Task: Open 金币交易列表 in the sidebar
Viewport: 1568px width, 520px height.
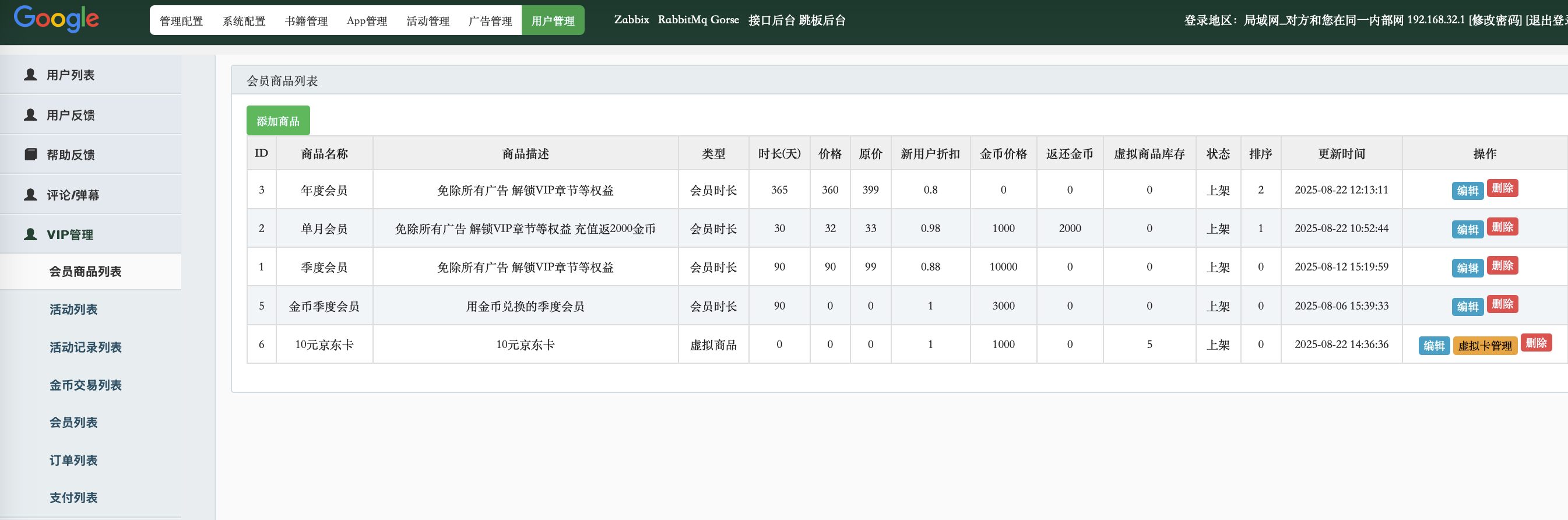Action: pyautogui.click(x=86, y=385)
